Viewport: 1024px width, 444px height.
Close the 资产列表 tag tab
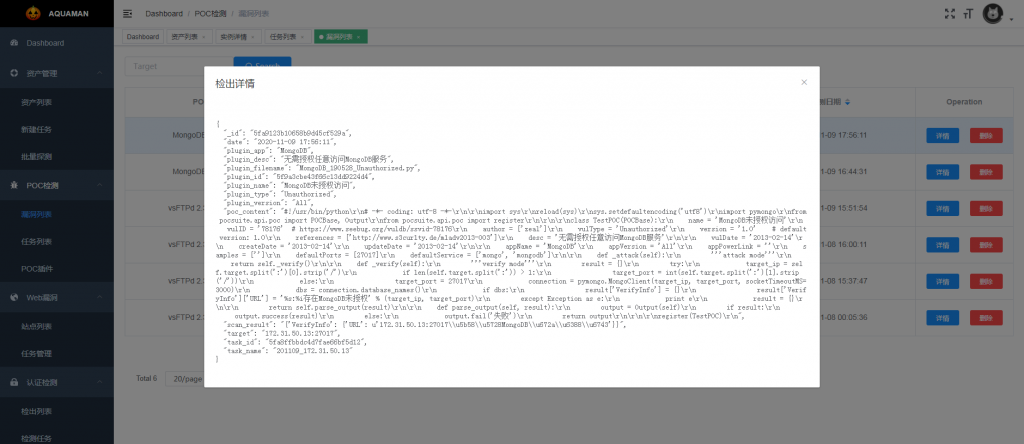pyautogui.click(x=204, y=37)
